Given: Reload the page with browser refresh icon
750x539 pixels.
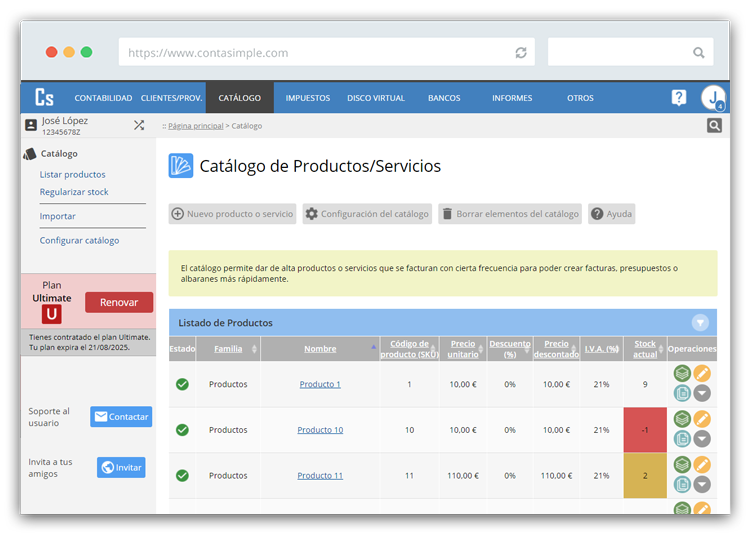Looking at the screenshot, I should click(x=521, y=53).
